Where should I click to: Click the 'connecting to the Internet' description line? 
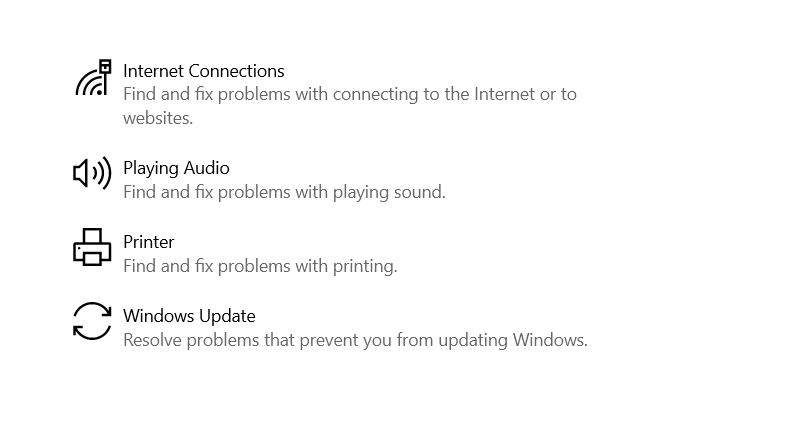pyautogui.click(x=349, y=94)
